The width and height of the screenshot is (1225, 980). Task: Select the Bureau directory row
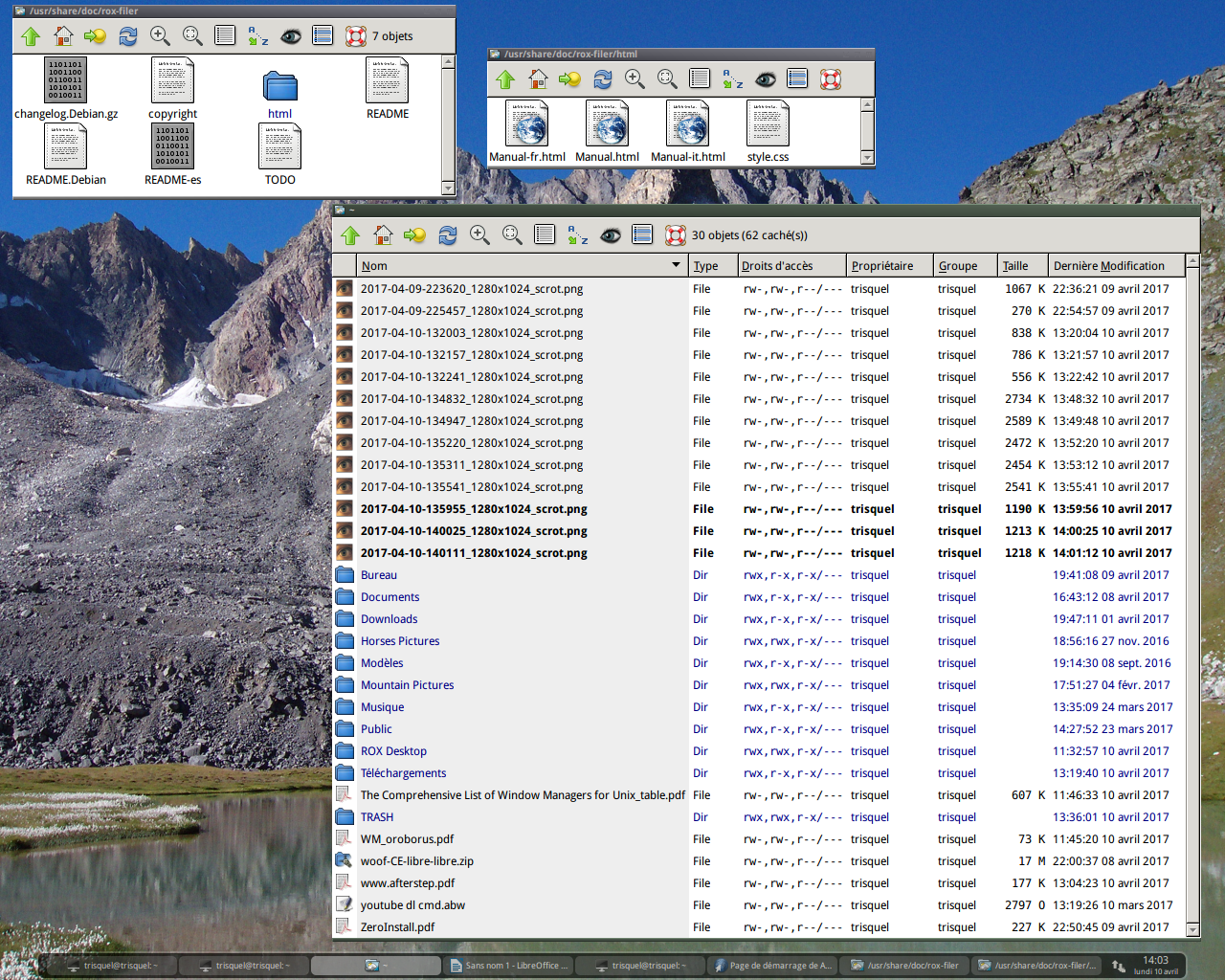point(378,575)
